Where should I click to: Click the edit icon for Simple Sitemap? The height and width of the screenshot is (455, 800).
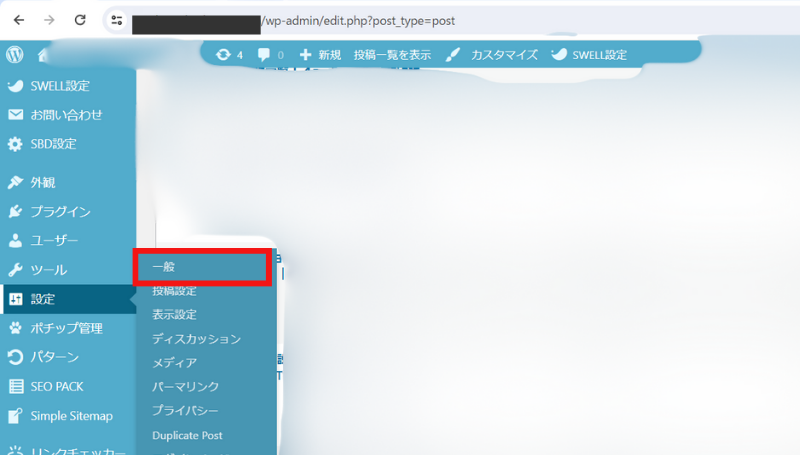tap(15, 416)
